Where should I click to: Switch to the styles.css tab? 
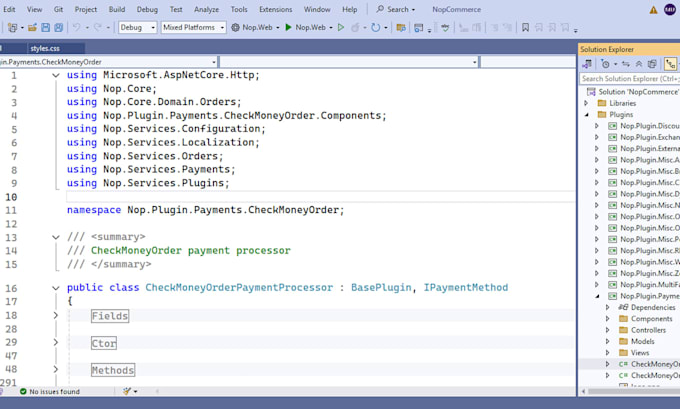56,49
